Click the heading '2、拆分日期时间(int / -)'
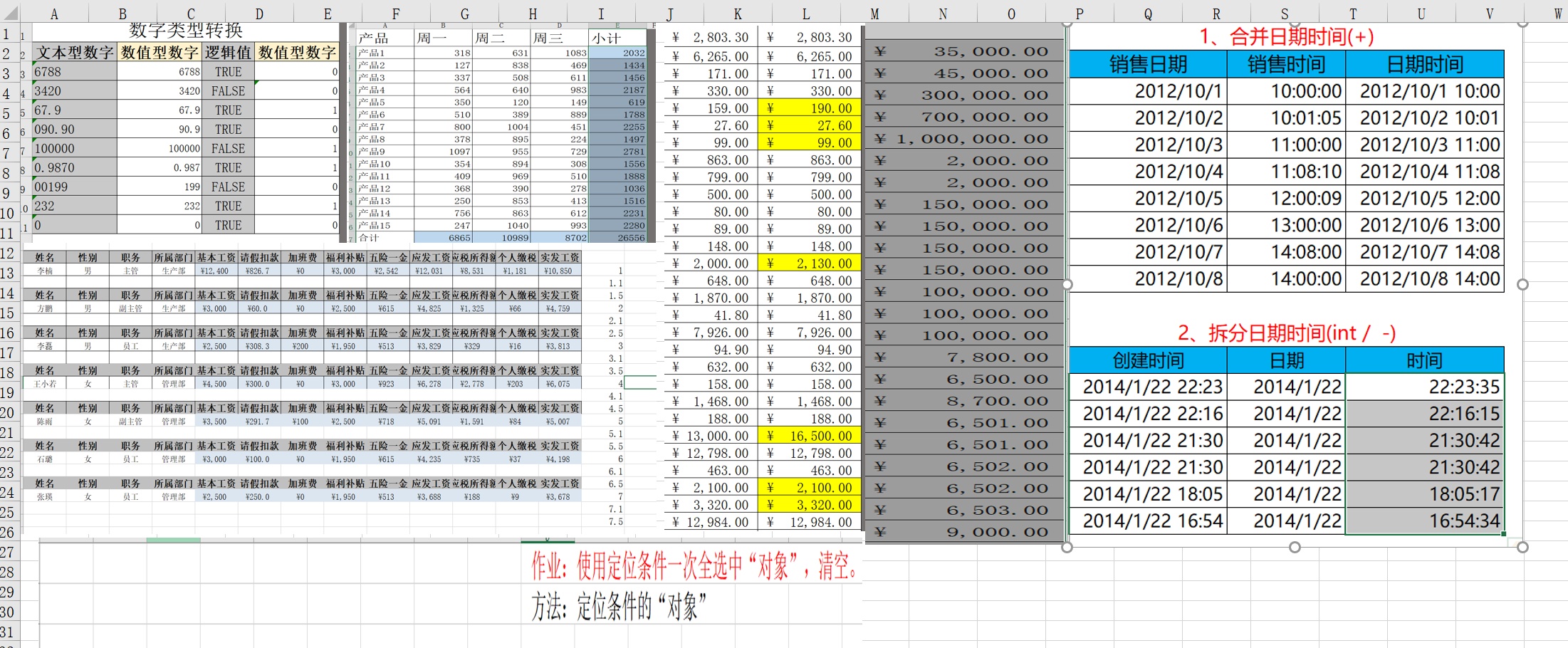This screenshot has height=648, width=1568. pos(1287,333)
